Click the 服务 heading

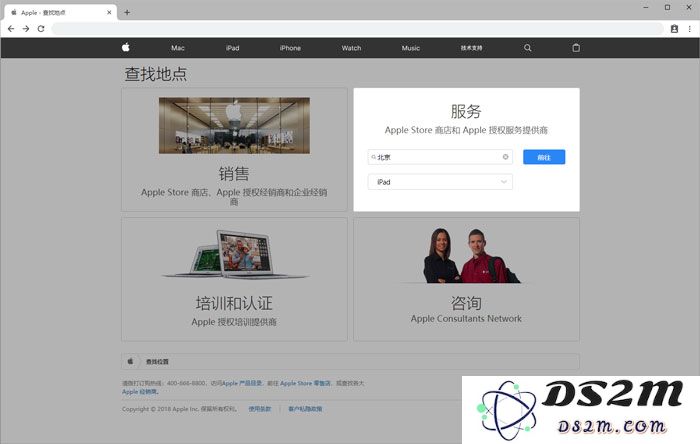466,111
